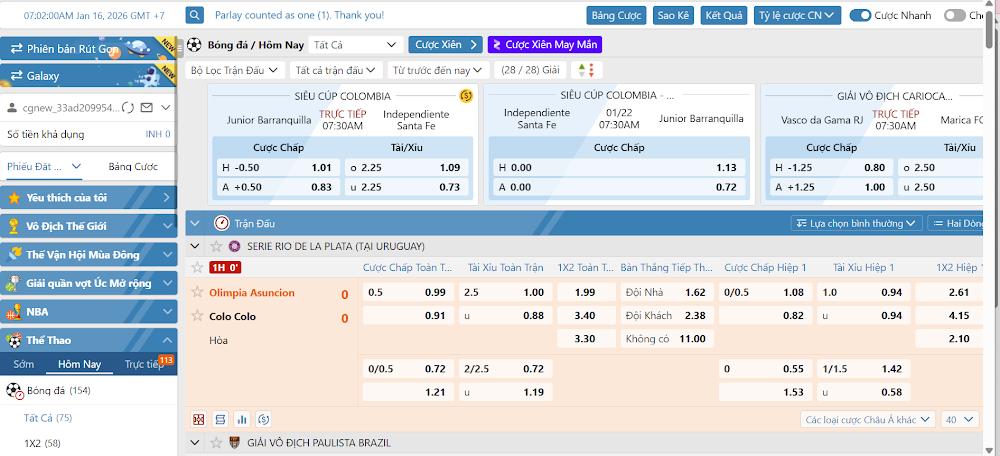Screen dimensions: 1000x456
Task: Click the gold coin icon on Siêu Cúp Colombia card
Action: 466,96
